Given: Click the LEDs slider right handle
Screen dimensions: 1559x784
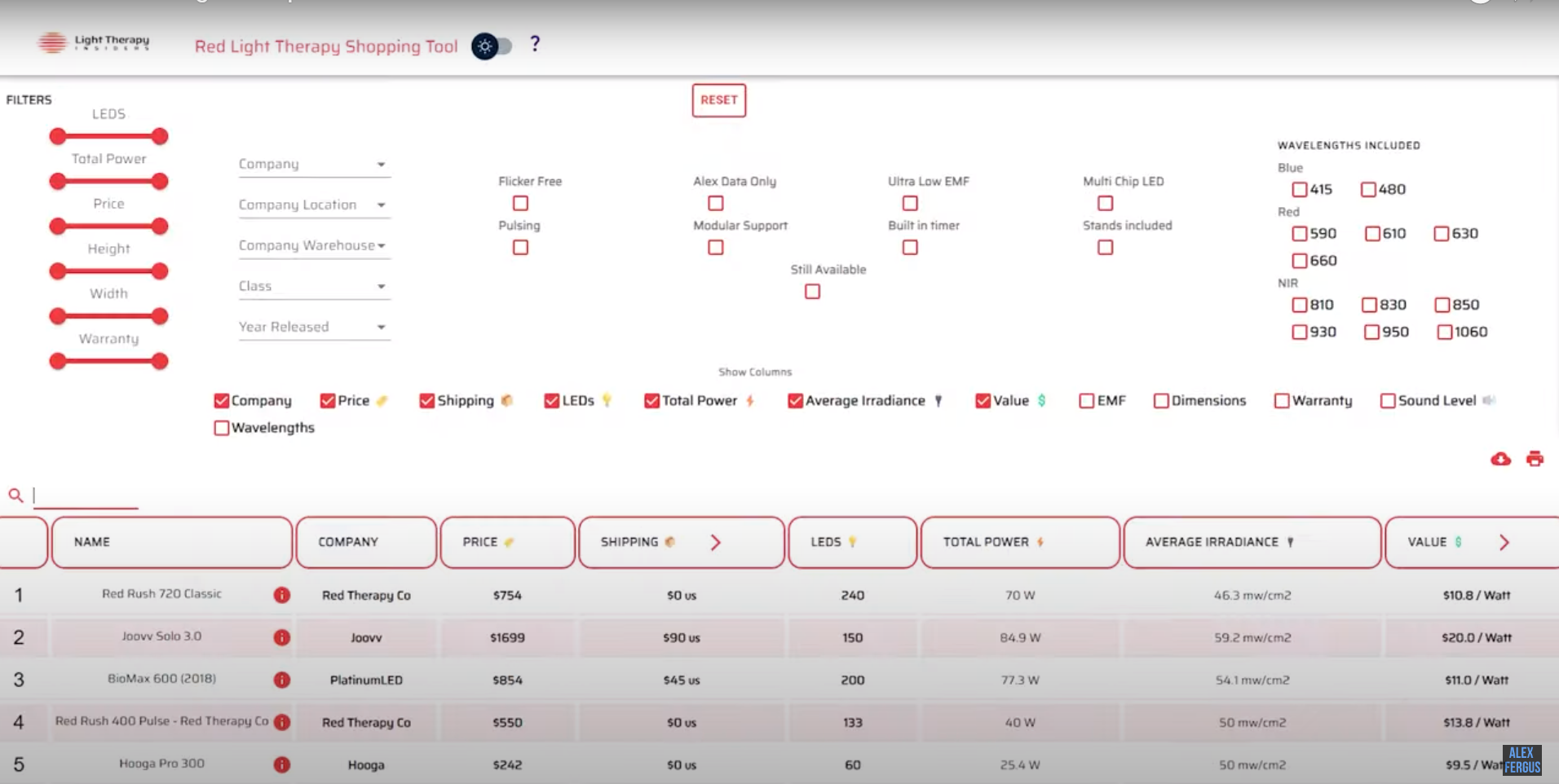Looking at the screenshot, I should click(160, 136).
